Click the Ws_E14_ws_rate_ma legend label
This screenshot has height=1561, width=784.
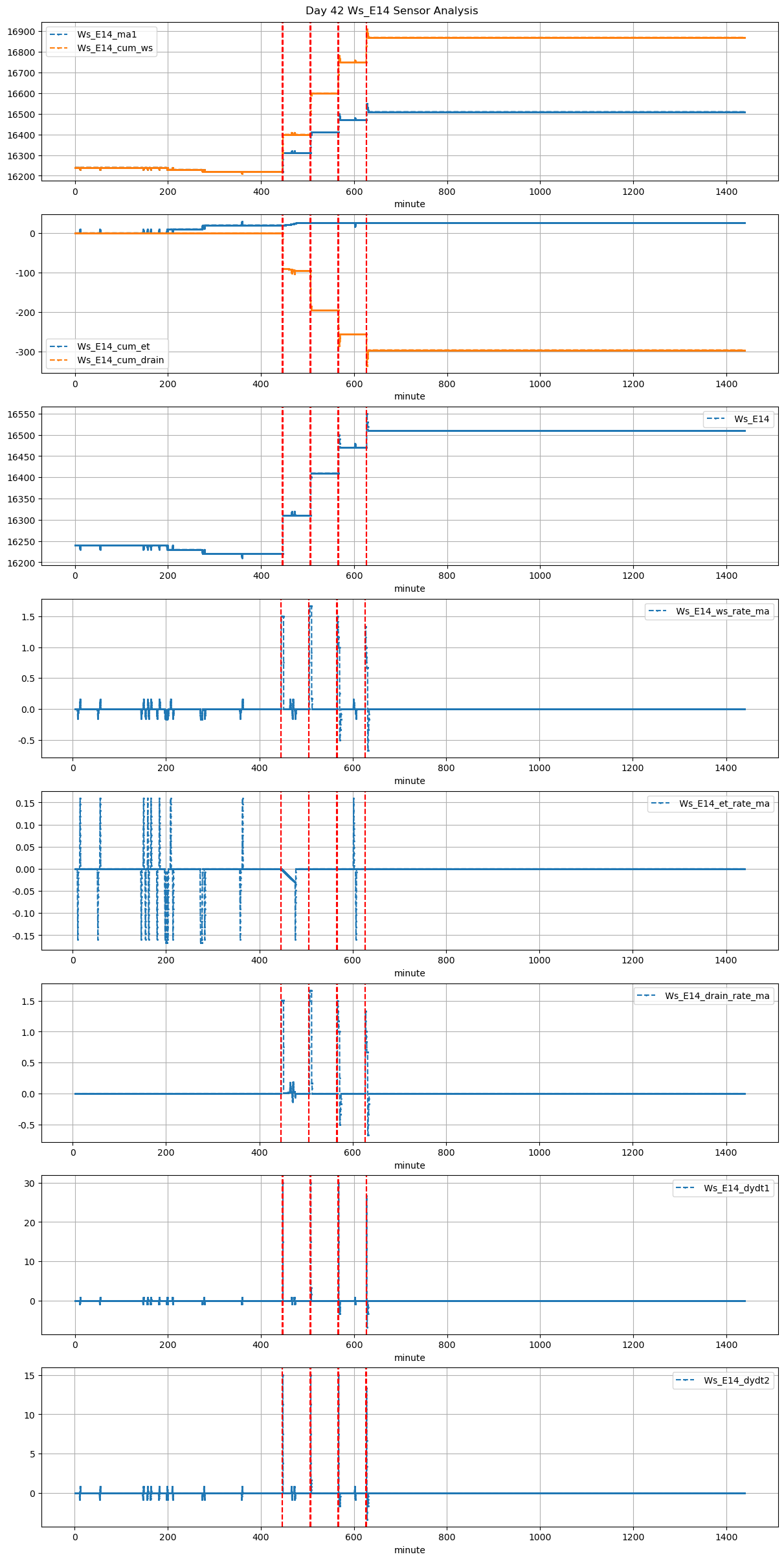pyautogui.click(x=722, y=611)
